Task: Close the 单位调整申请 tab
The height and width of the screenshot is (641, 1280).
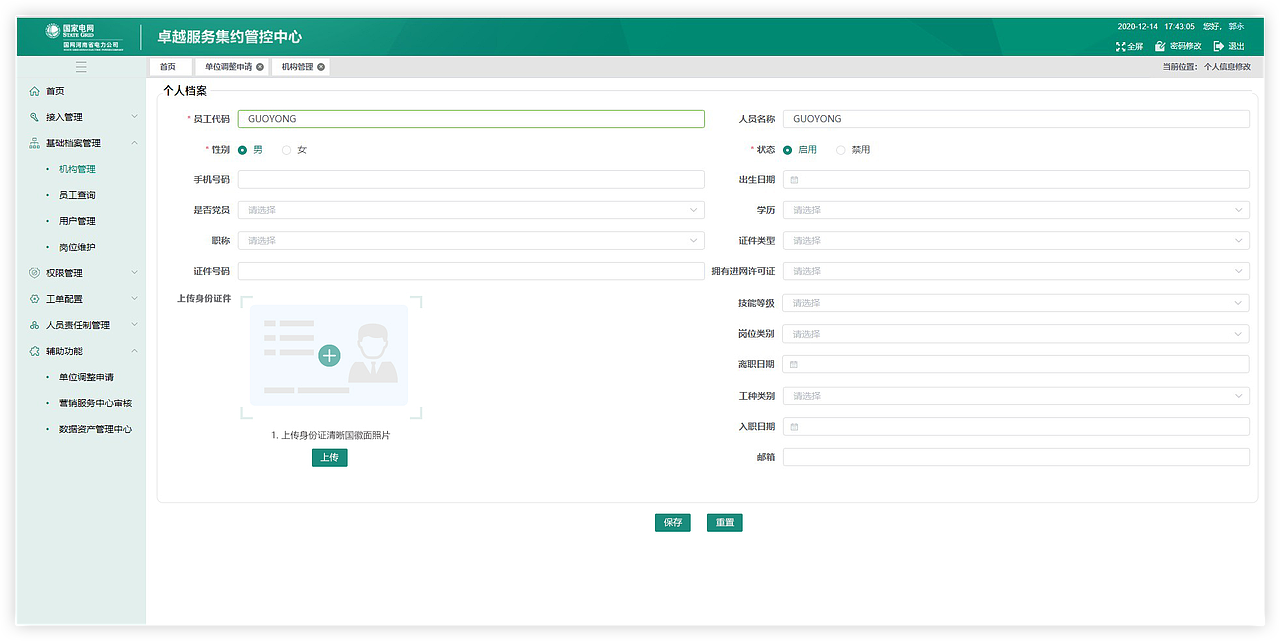Action: (260, 67)
